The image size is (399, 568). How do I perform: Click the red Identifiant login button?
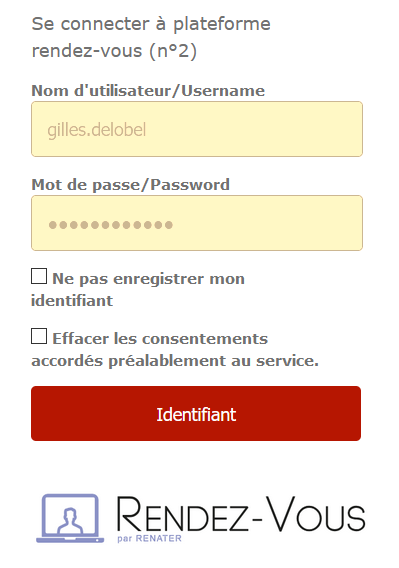pyautogui.click(x=196, y=413)
